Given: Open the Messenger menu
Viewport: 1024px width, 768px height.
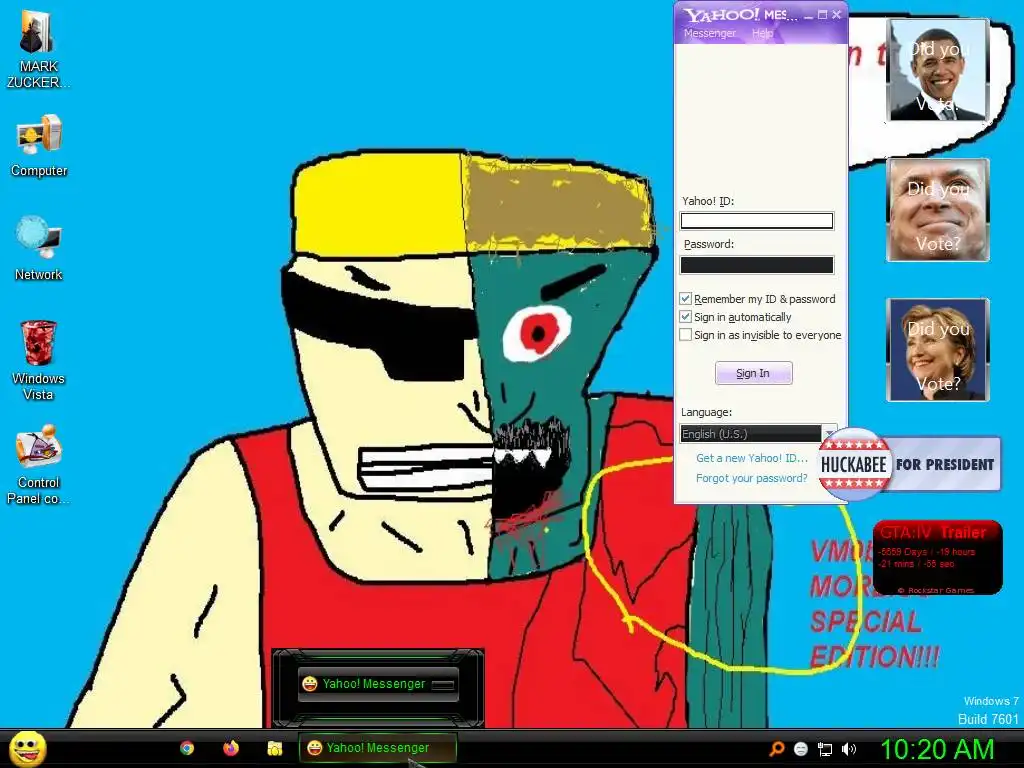Looking at the screenshot, I should (x=709, y=33).
